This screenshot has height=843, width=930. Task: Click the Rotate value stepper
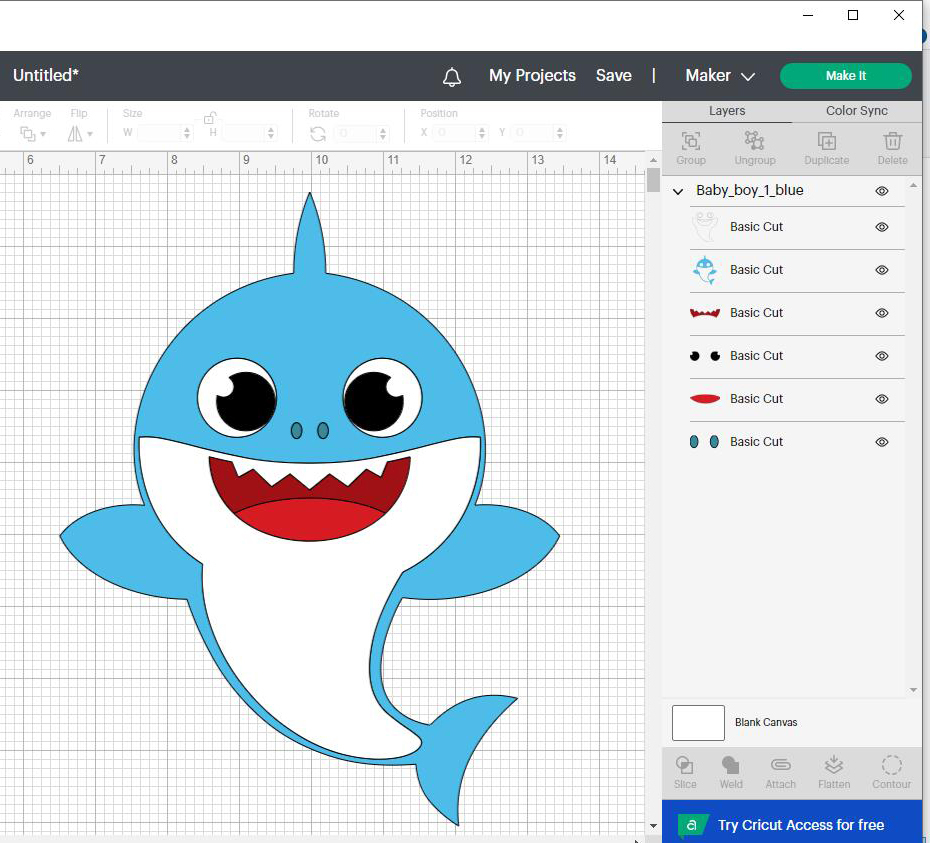click(383, 133)
